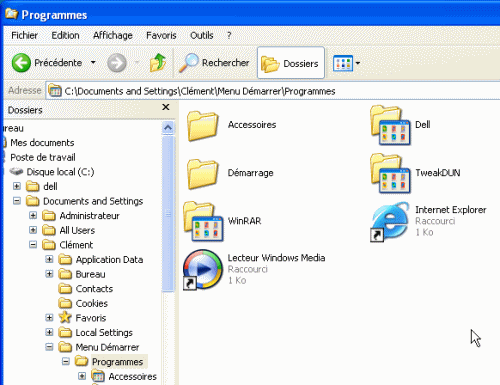Viewport: 500px width, 385px height.
Task: Select Lecteur Windows Media shortcut icon
Action: click(x=203, y=269)
